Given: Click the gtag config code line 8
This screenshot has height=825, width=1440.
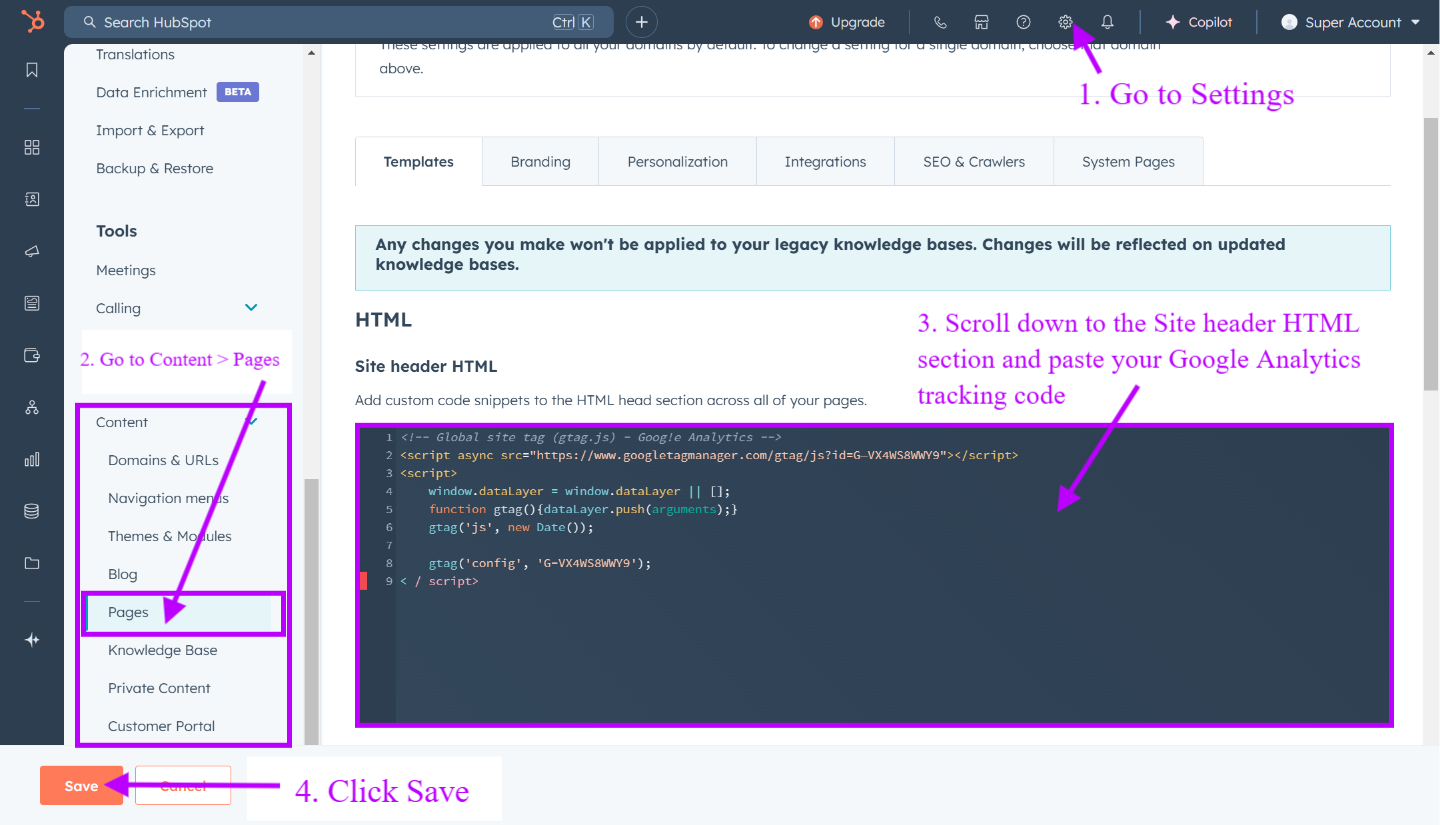Looking at the screenshot, I should pyautogui.click(x=540, y=563).
